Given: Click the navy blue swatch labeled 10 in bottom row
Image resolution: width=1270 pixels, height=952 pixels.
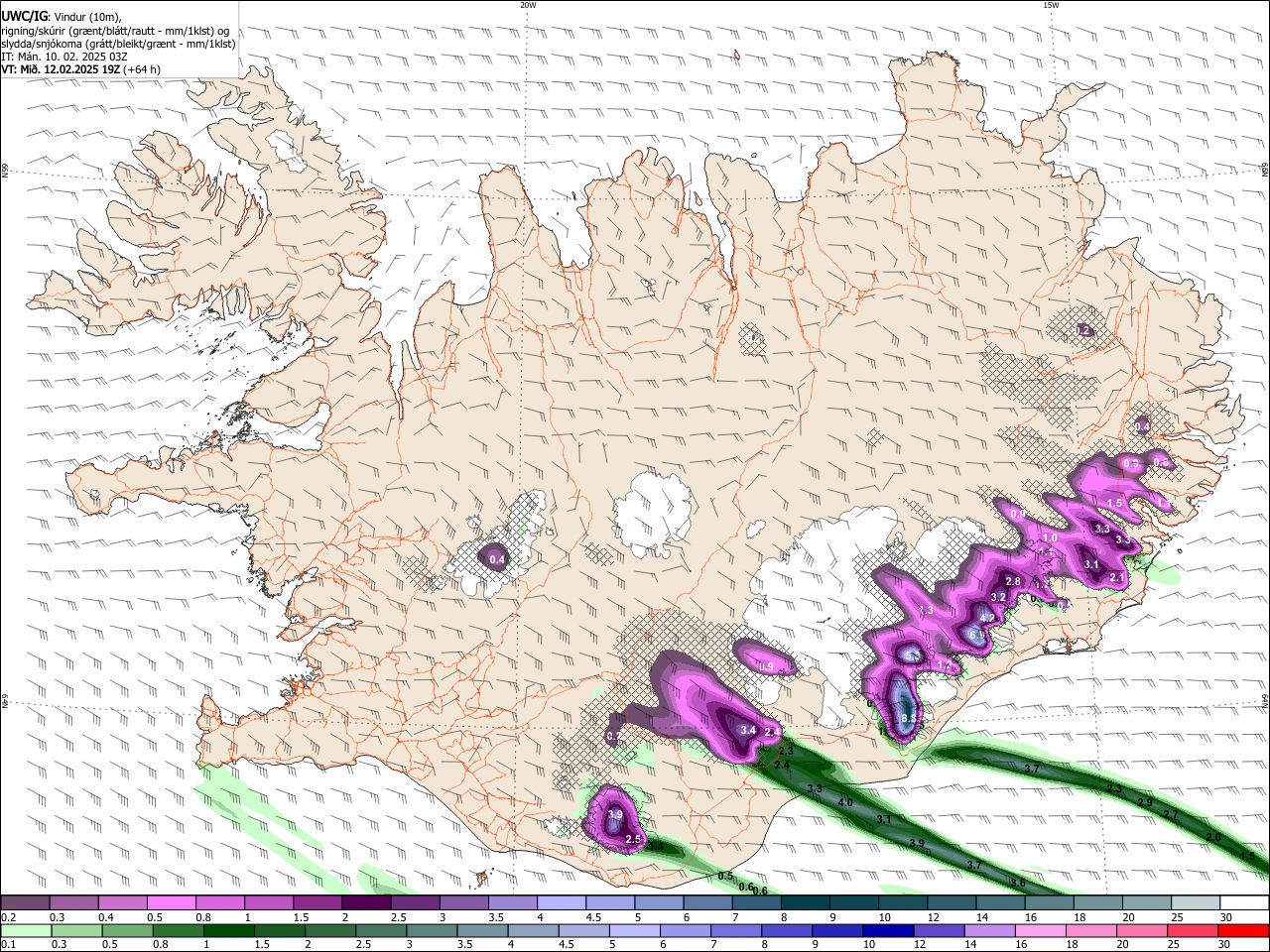Looking at the screenshot, I should pyautogui.click(x=888, y=930).
